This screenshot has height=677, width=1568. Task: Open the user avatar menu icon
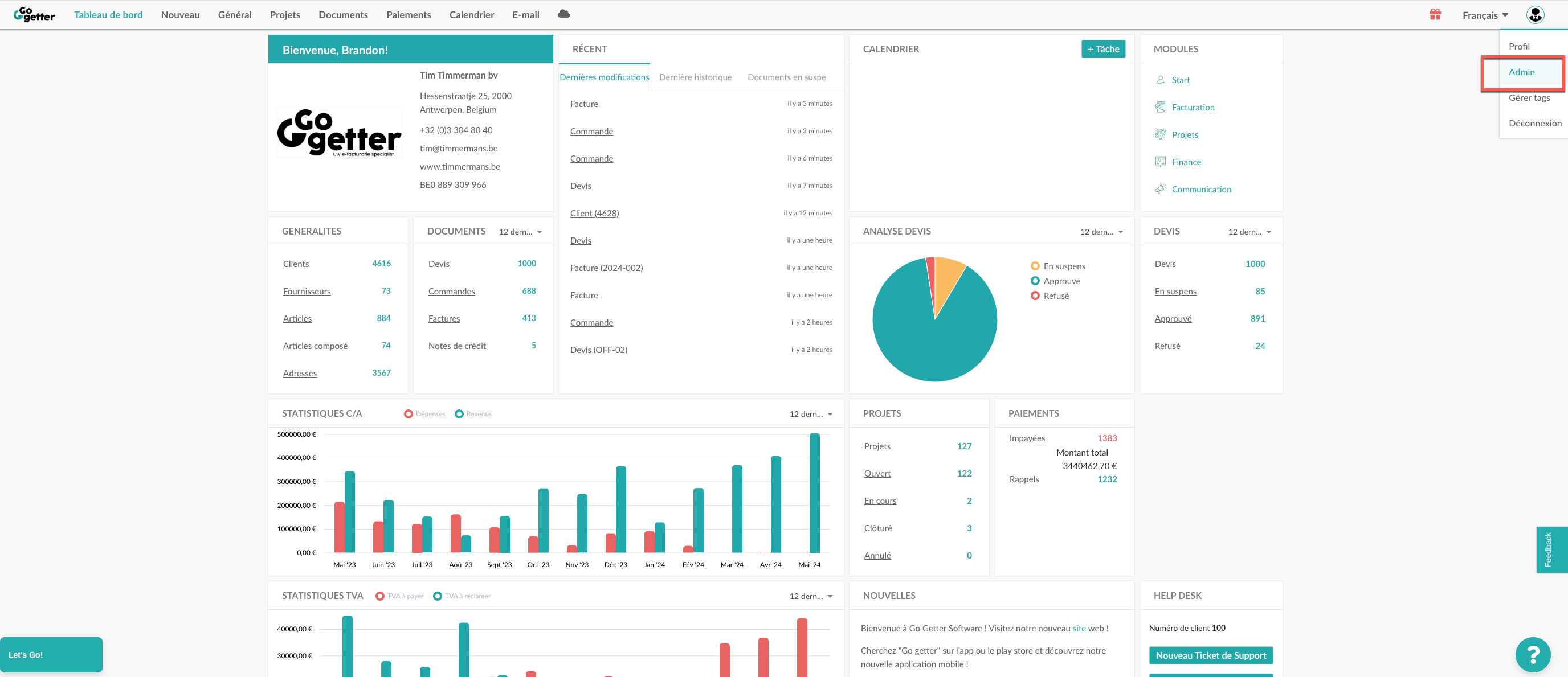1534,15
